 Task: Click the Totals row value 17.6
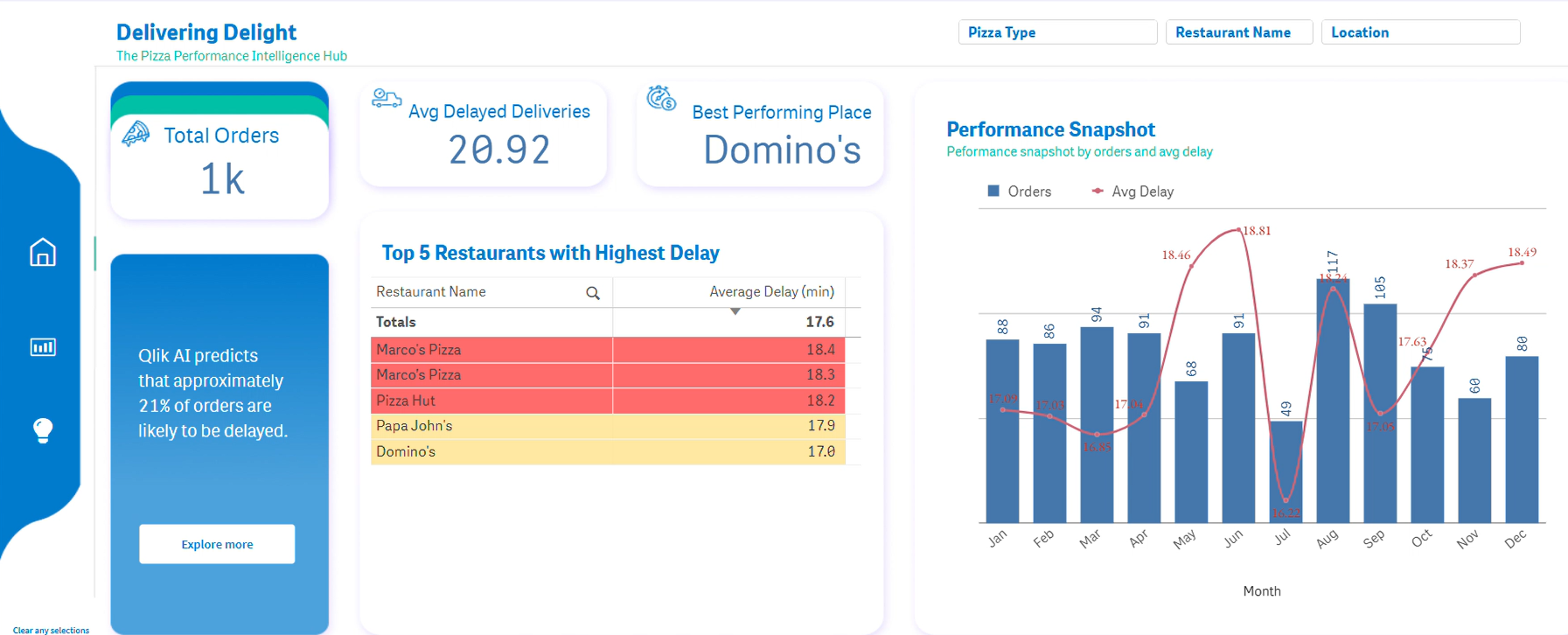tap(819, 322)
